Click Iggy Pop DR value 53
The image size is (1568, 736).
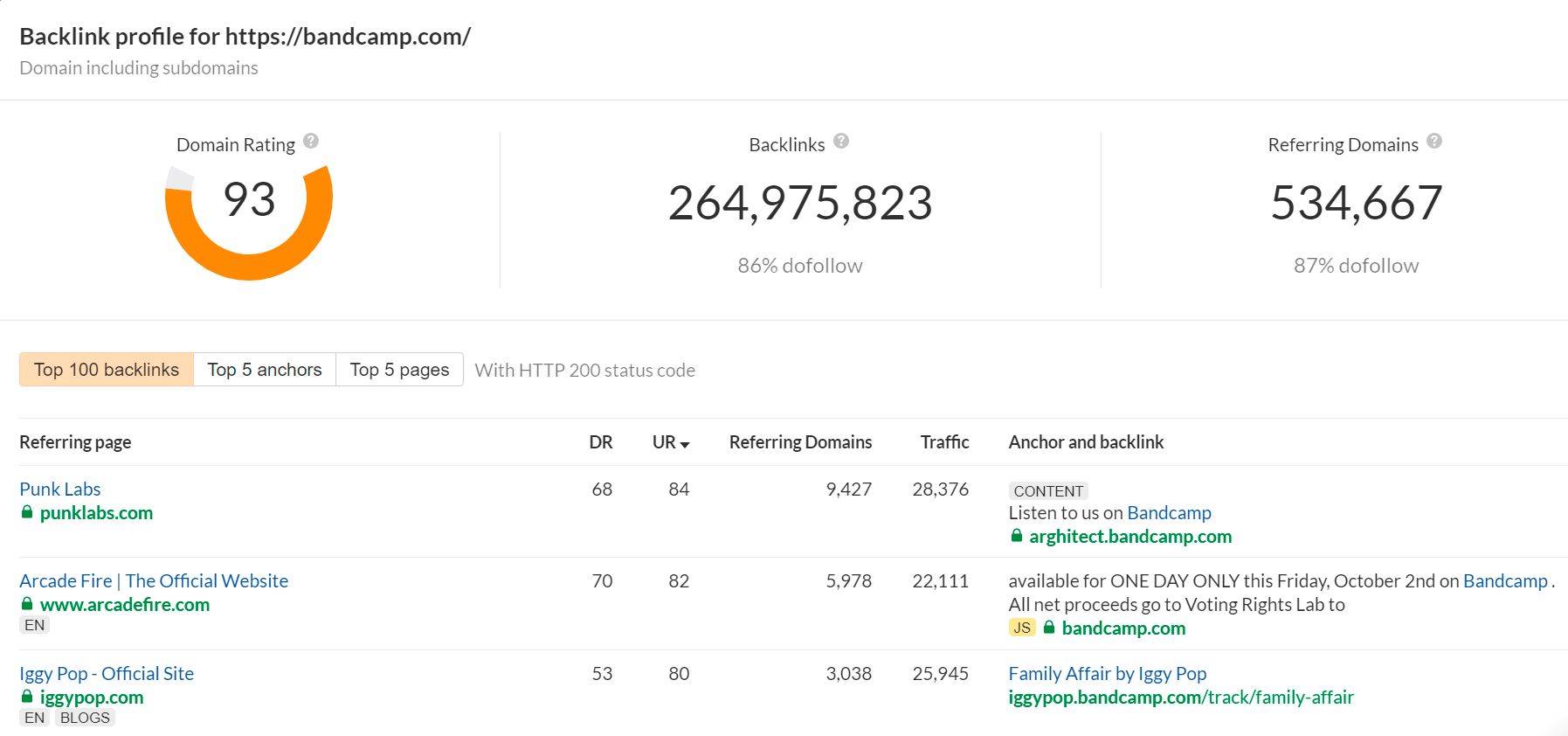(602, 674)
